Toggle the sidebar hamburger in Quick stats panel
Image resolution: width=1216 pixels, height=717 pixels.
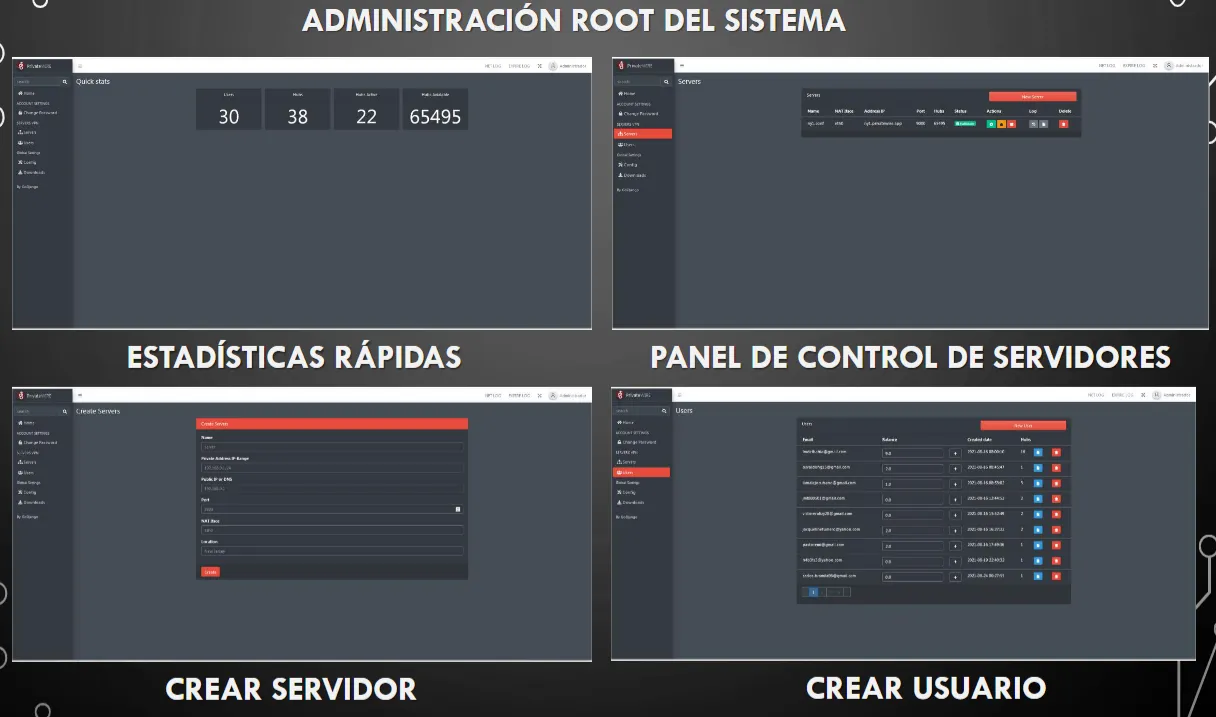pos(80,66)
